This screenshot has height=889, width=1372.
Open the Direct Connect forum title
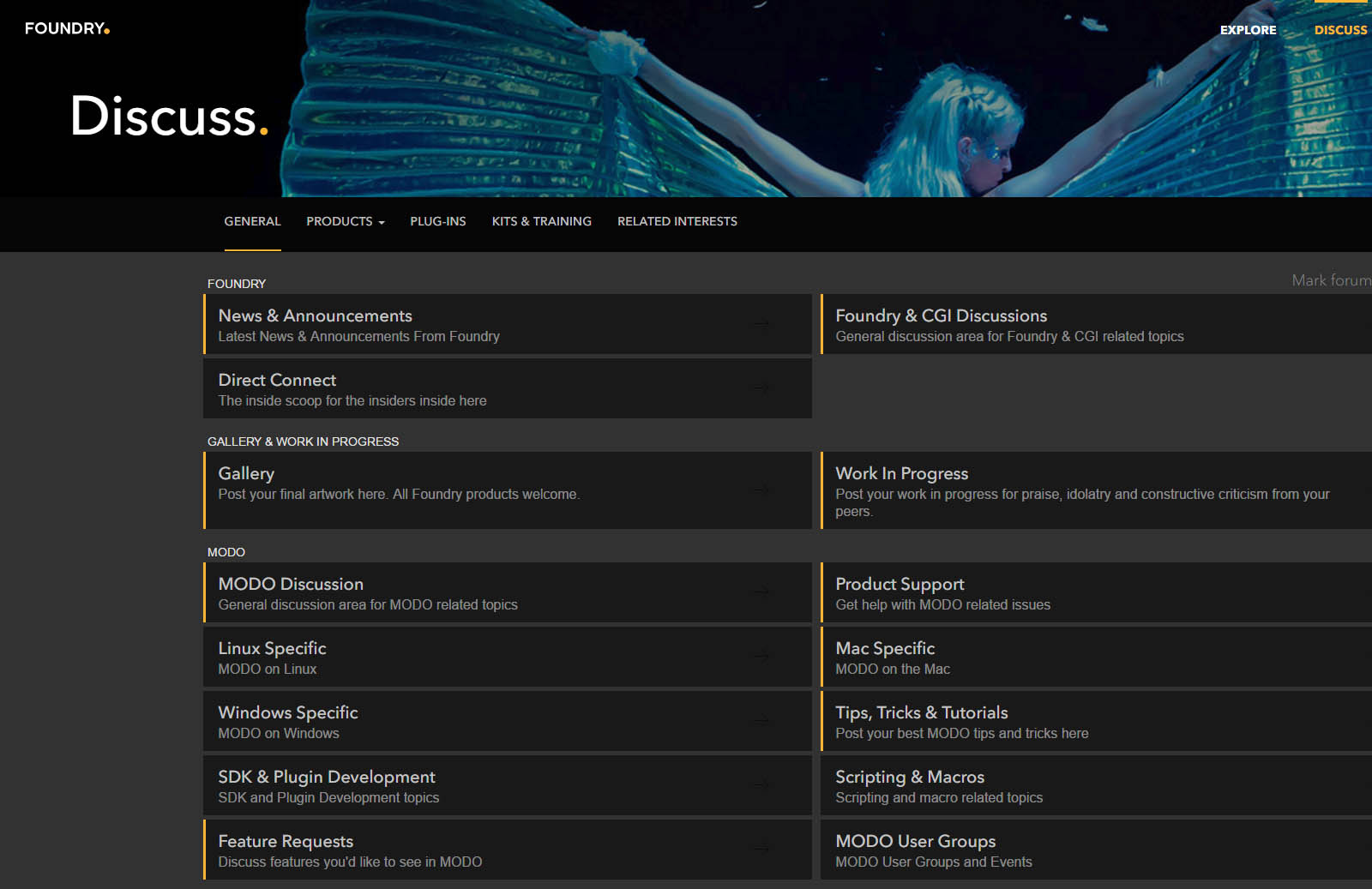[x=277, y=380]
